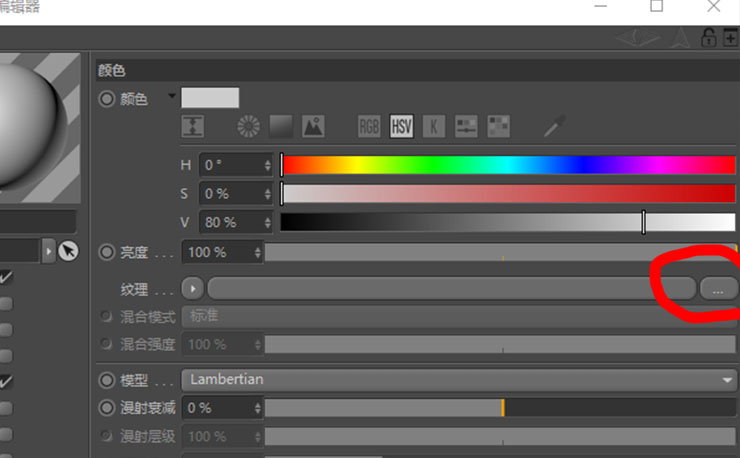The width and height of the screenshot is (740, 458).
Task: Open the color mixer sliders icon
Action: [x=466, y=126]
